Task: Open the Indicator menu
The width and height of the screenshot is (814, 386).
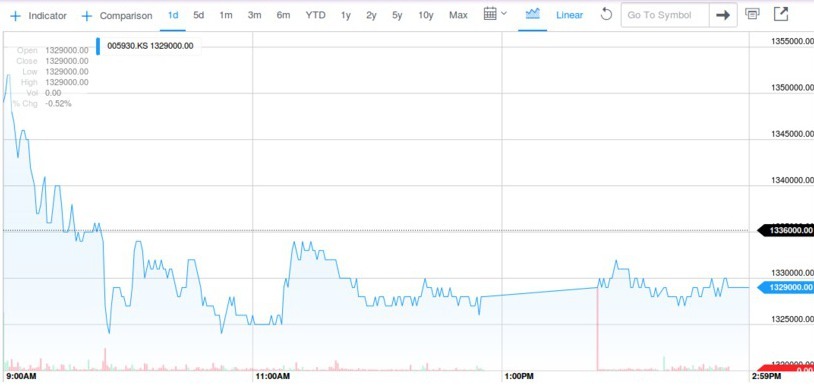Action: coord(47,16)
